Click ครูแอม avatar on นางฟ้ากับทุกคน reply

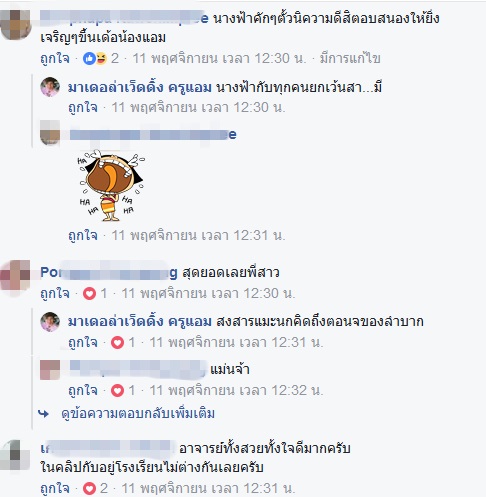click(x=50, y=87)
